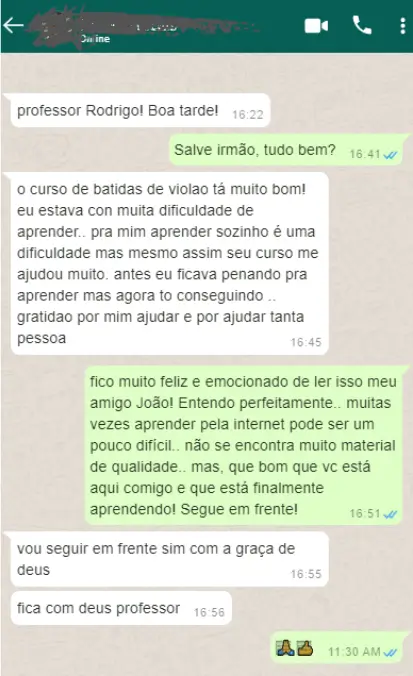Click read checkmarks on the 16:51 message
This screenshot has width=413, height=676.
tap(391, 514)
